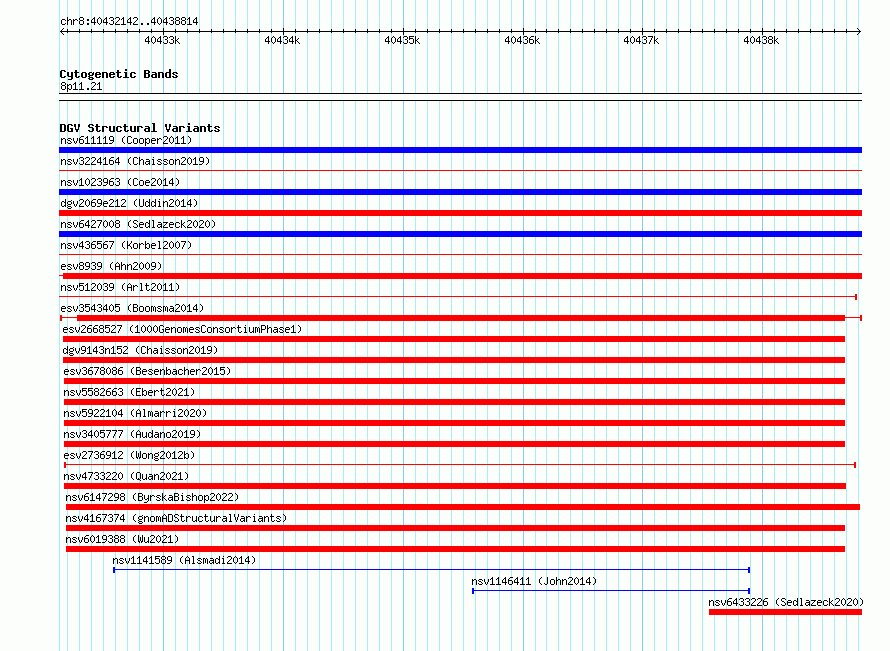The width and height of the screenshot is (890, 651).
Task: Select the nsv3224164 (Chaisson2019) variant line
Action: 460,170
